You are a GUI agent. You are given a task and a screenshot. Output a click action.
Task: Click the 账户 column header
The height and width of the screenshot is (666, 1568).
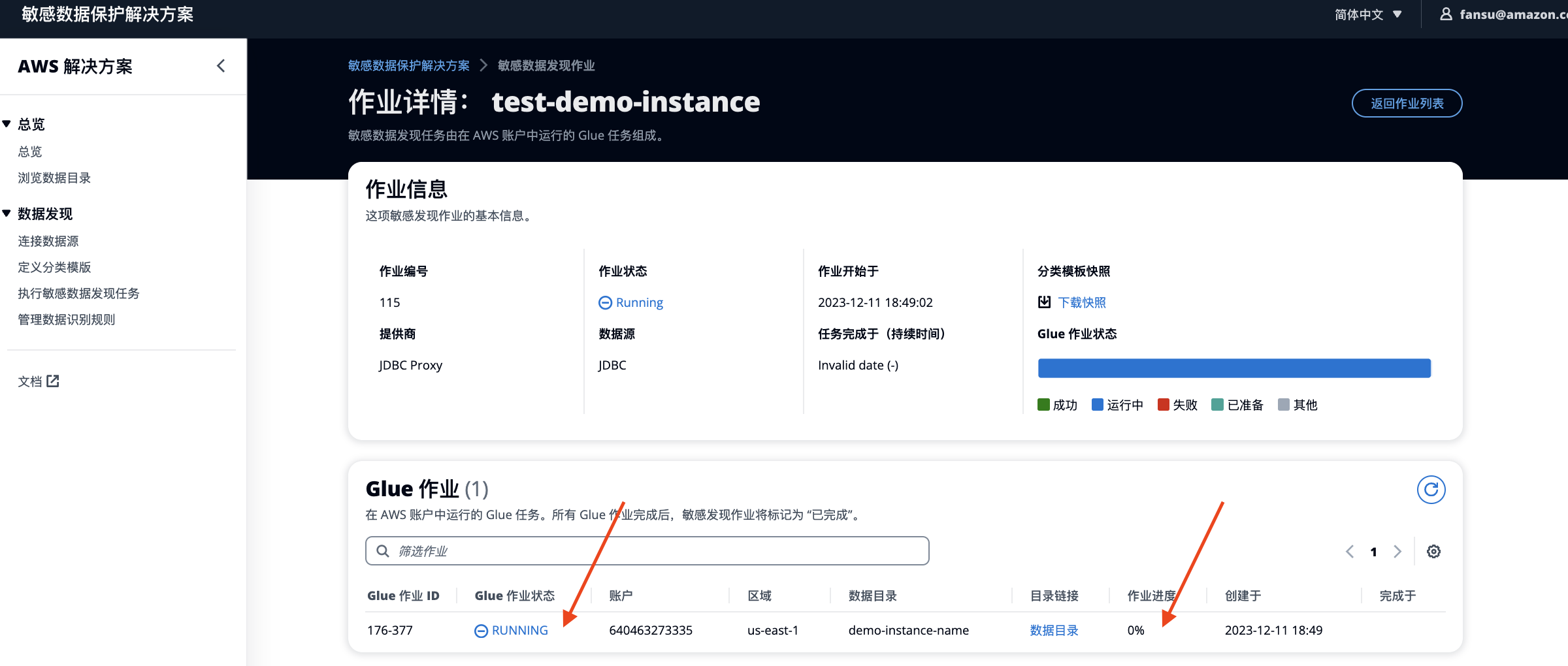[621, 595]
